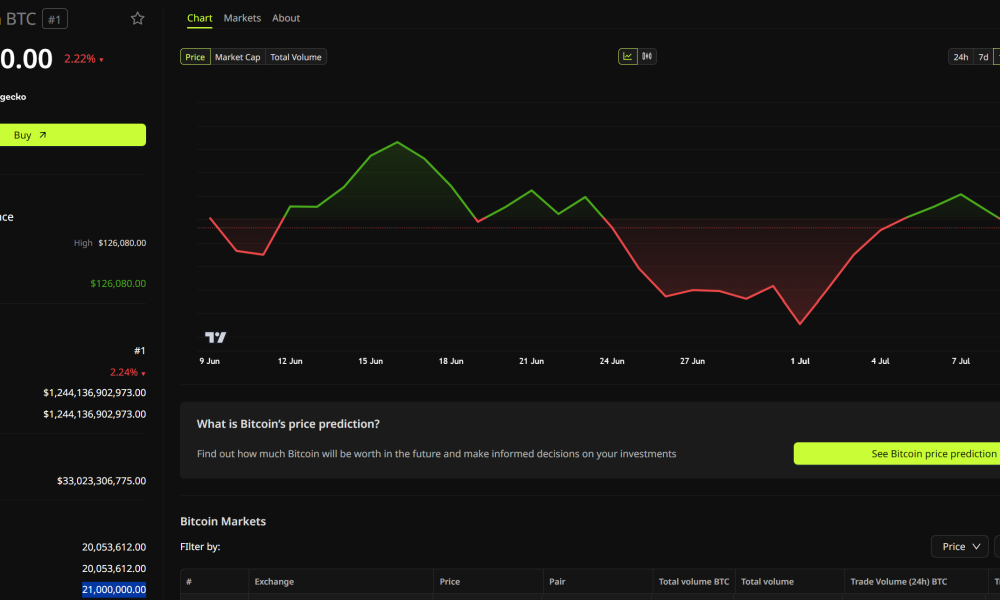
Task: Open the Markets tab
Action: 242,18
